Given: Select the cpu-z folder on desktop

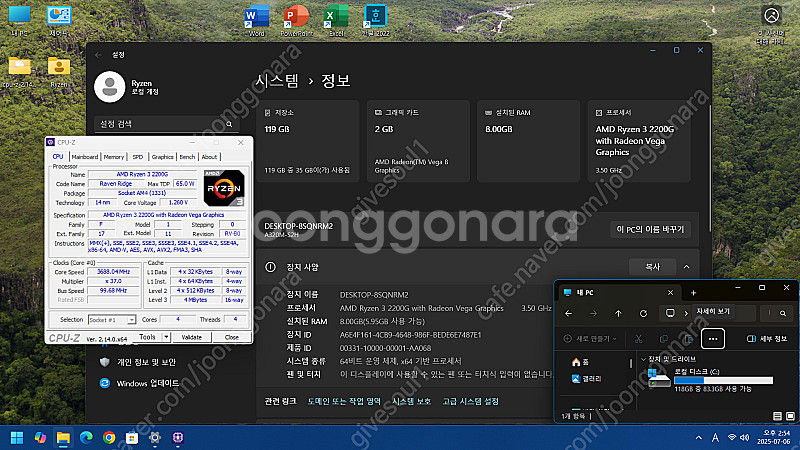Looking at the screenshot, I should [x=19, y=72].
